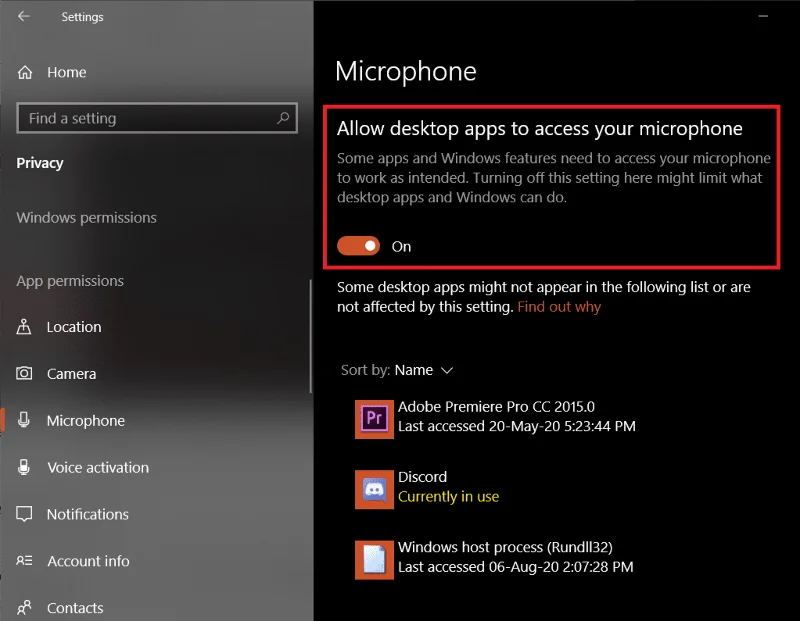Minimize the Settings window
800x621 pixels.
pyautogui.click(x=763, y=16)
